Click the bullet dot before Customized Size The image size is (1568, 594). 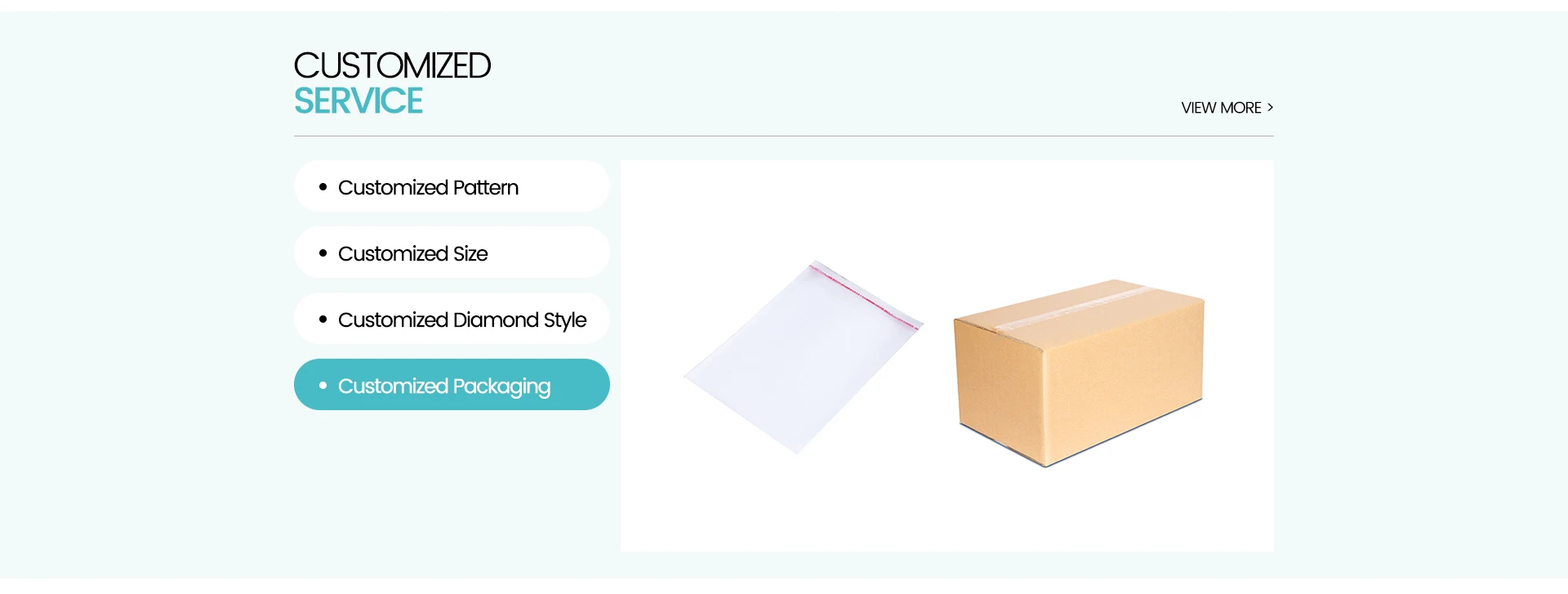323,253
